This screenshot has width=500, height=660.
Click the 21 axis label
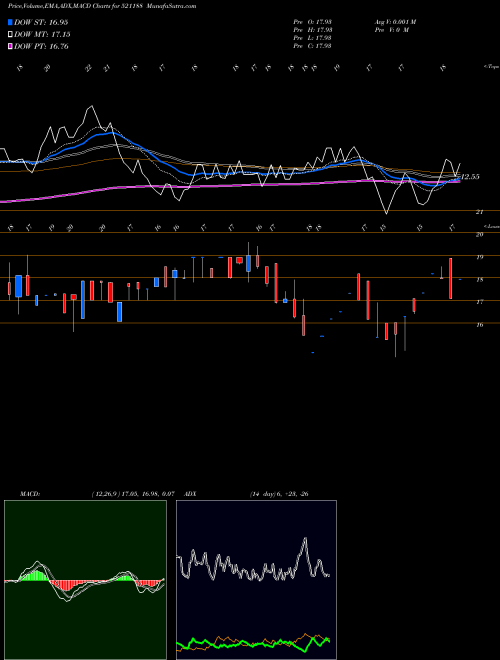(x=479, y=212)
